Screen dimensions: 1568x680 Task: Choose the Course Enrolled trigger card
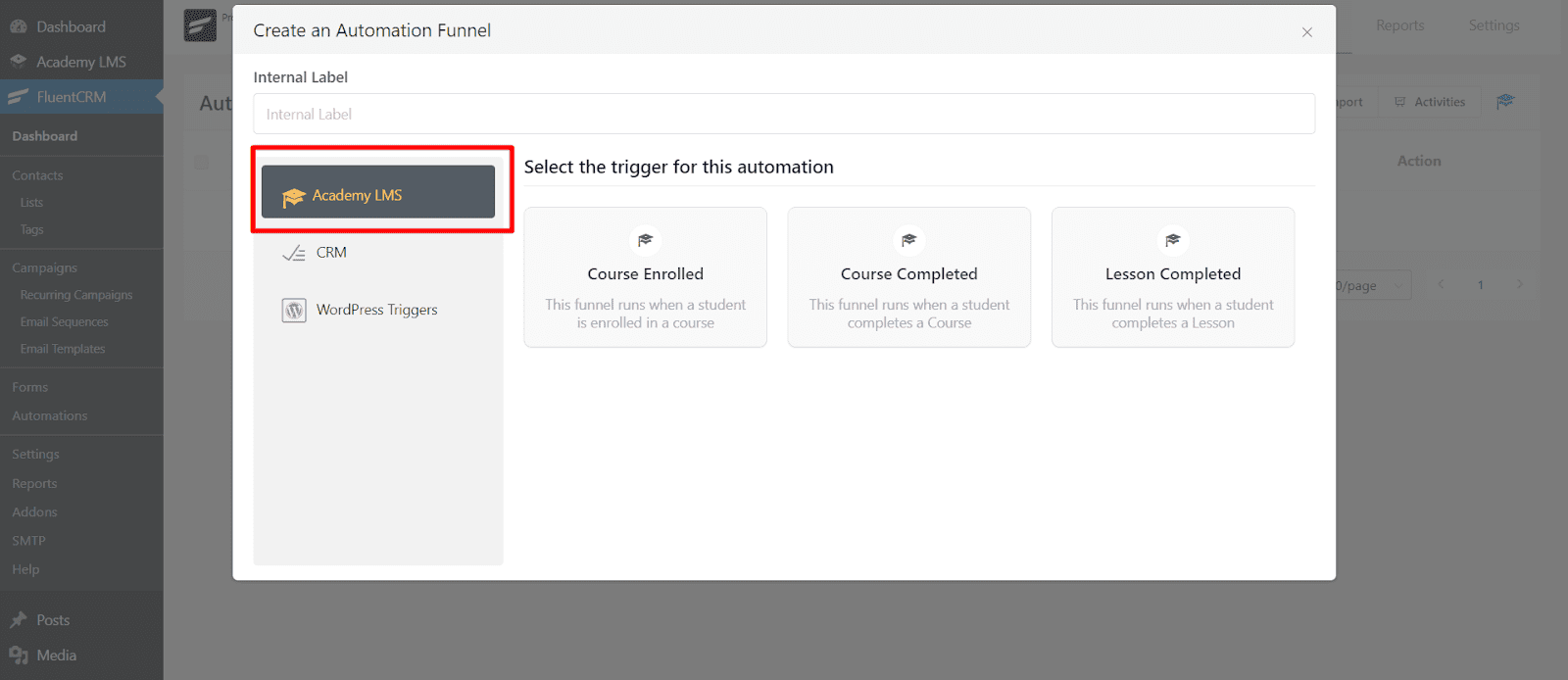click(645, 277)
